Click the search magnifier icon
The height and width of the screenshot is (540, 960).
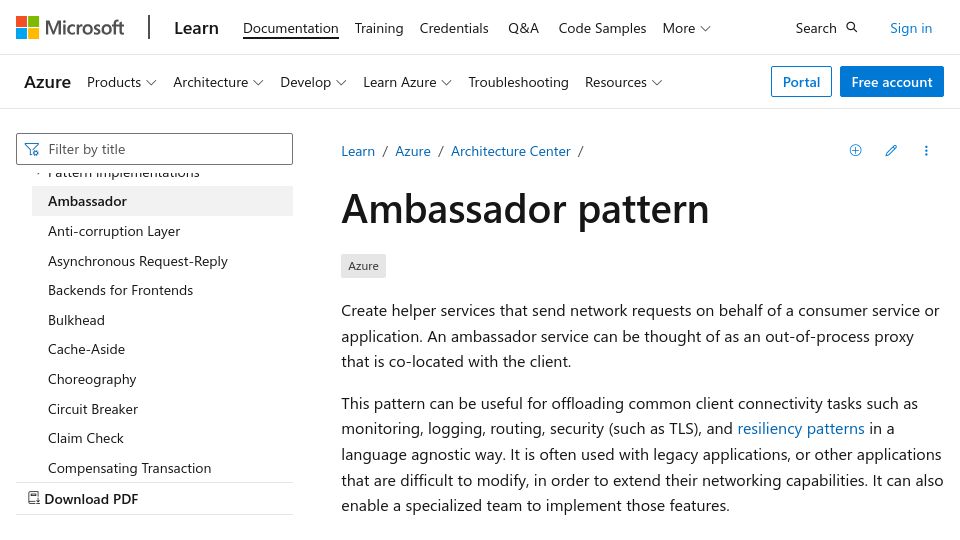tap(852, 28)
